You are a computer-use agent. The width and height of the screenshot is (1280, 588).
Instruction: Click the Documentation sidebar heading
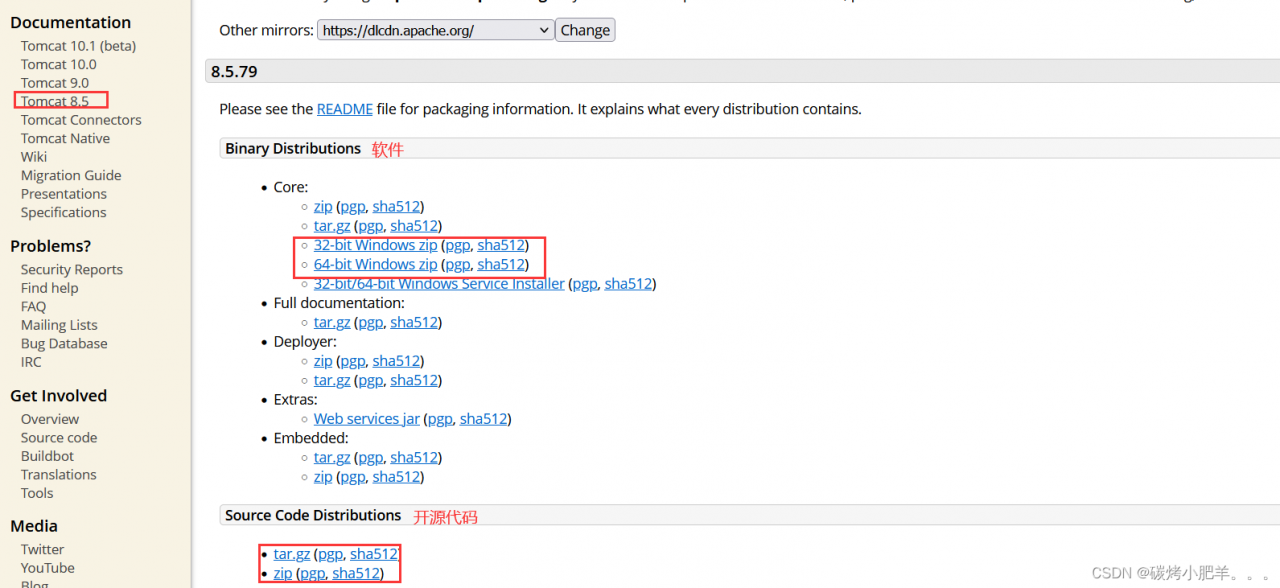(70, 22)
